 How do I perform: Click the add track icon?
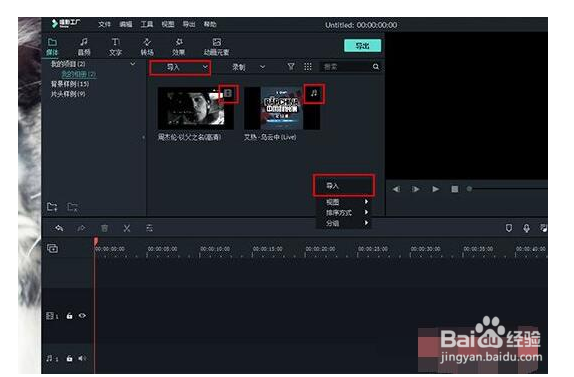click(52, 249)
